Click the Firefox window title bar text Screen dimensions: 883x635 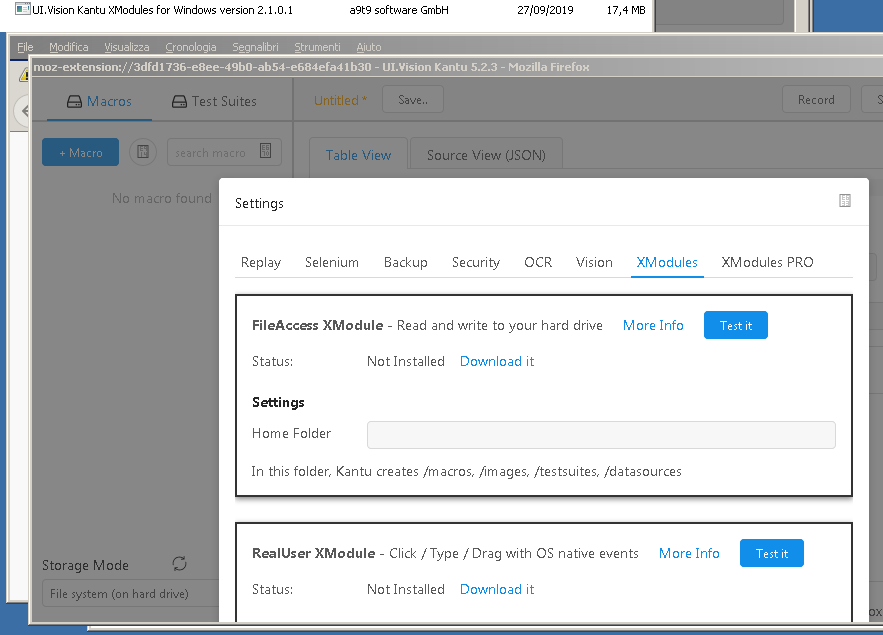pyautogui.click(x=311, y=67)
